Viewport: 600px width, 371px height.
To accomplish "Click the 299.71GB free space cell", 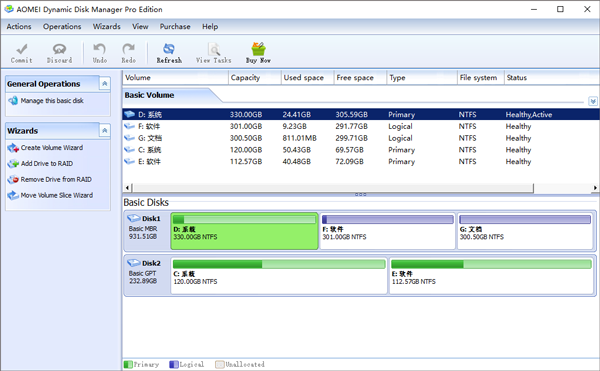I will [x=352, y=138].
